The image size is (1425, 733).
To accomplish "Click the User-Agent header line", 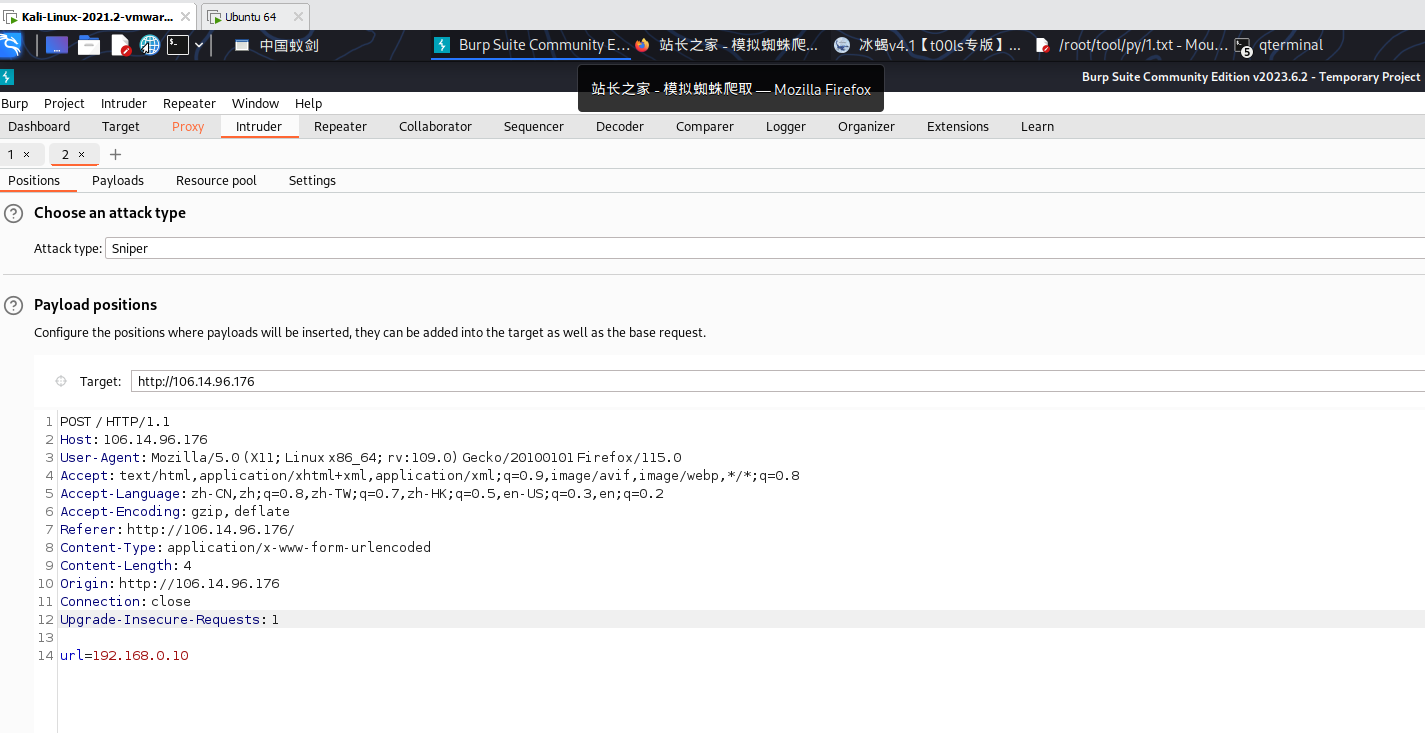I will (x=371, y=458).
